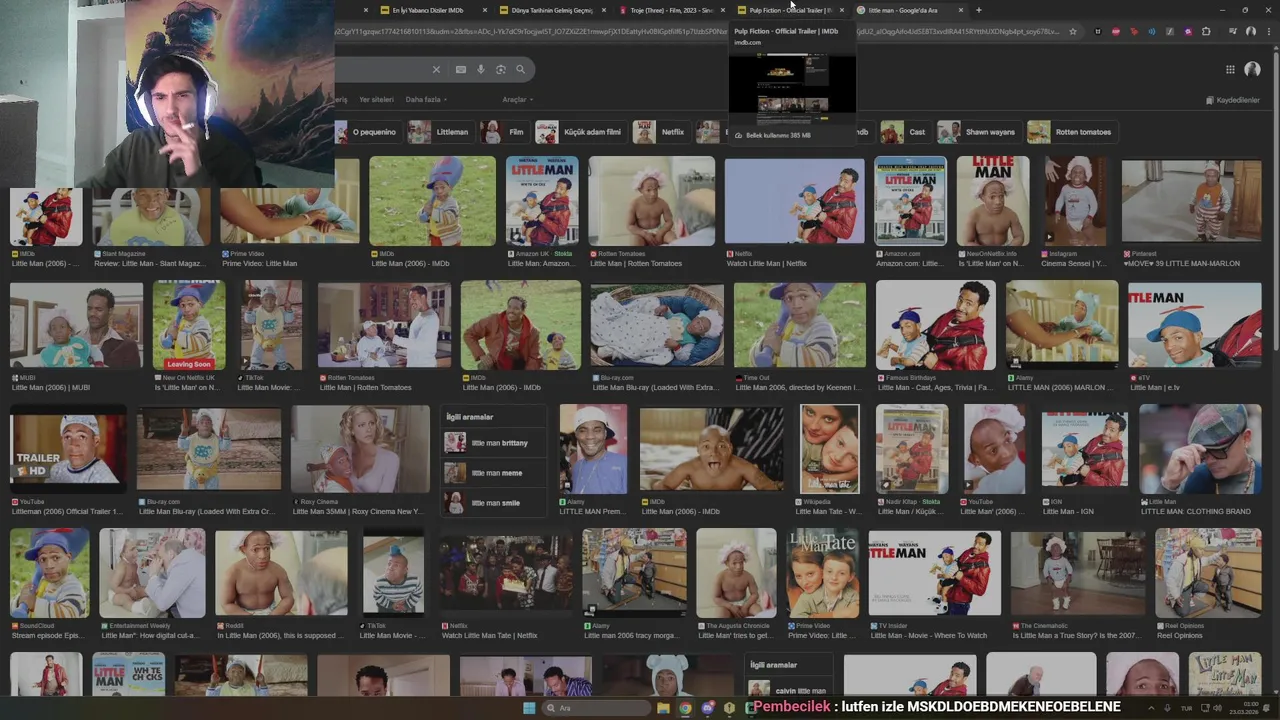
Task: Open related search 'little man brittany'
Action: 494,443
